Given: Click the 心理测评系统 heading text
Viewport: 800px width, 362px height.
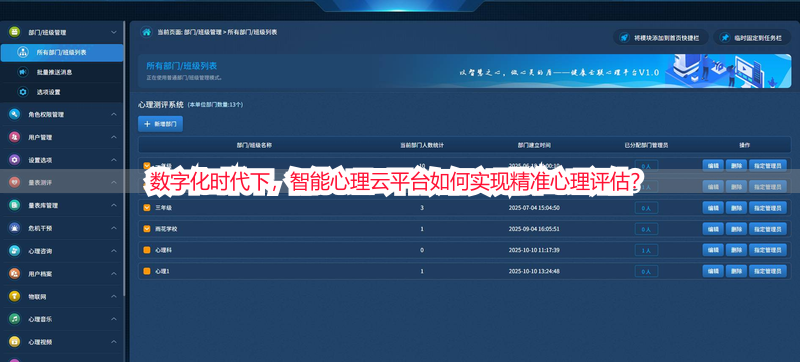Looking at the screenshot, I should (x=161, y=105).
